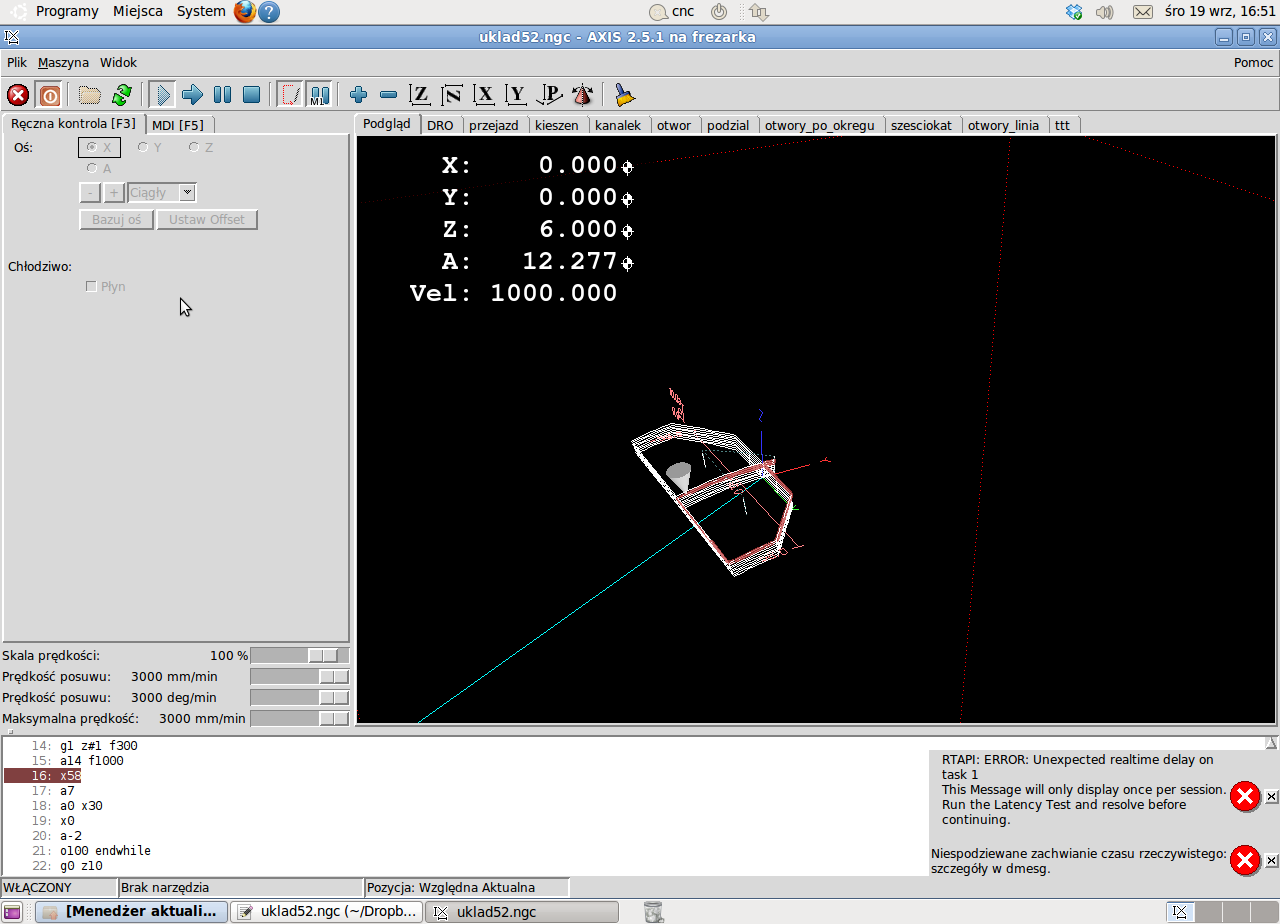Select the X axis radio button
This screenshot has width=1280, height=924.
tap(99, 147)
